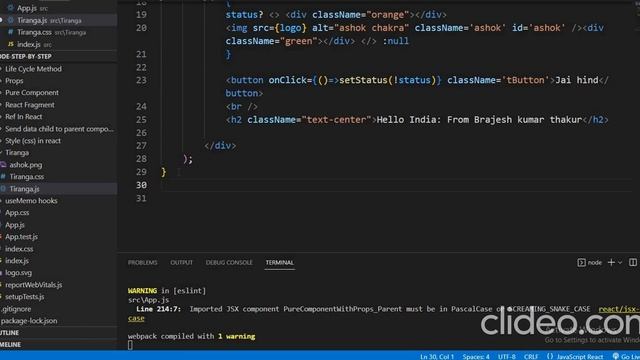Switch to the Output panel tab
Viewport: 640px width, 360px height.
[182, 262]
